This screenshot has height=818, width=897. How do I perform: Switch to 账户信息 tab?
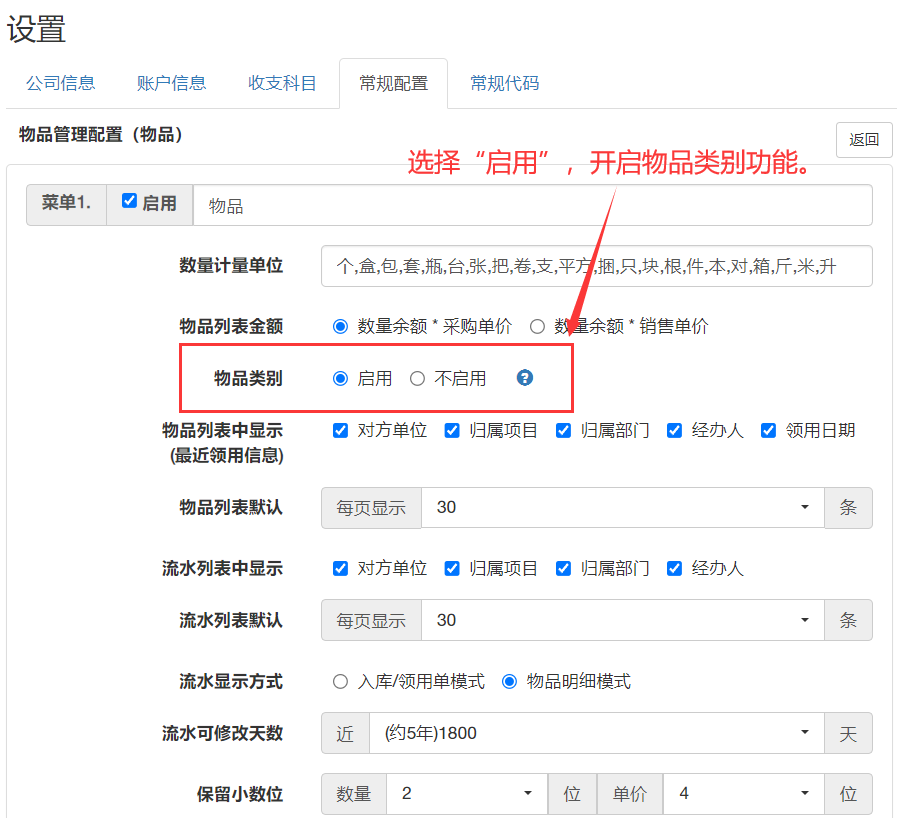[x=171, y=83]
